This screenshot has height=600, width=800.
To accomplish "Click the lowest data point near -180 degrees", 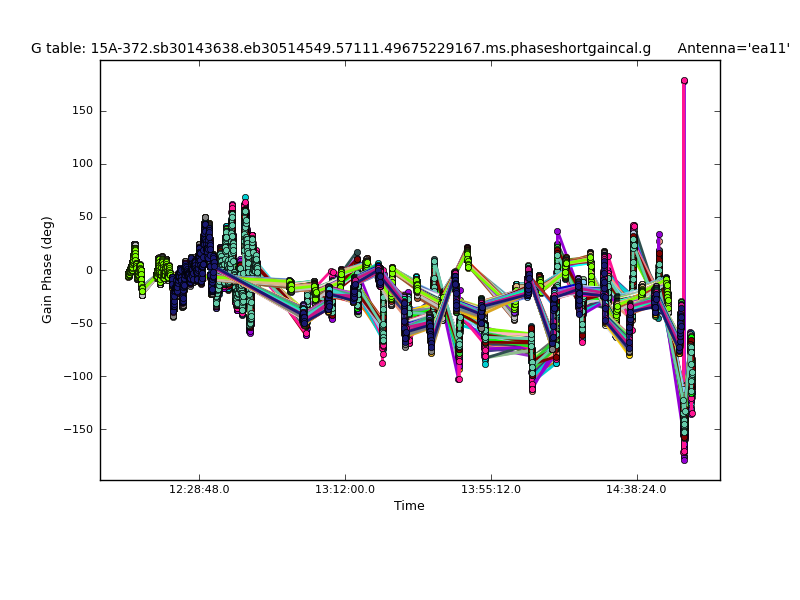I will point(684,459).
